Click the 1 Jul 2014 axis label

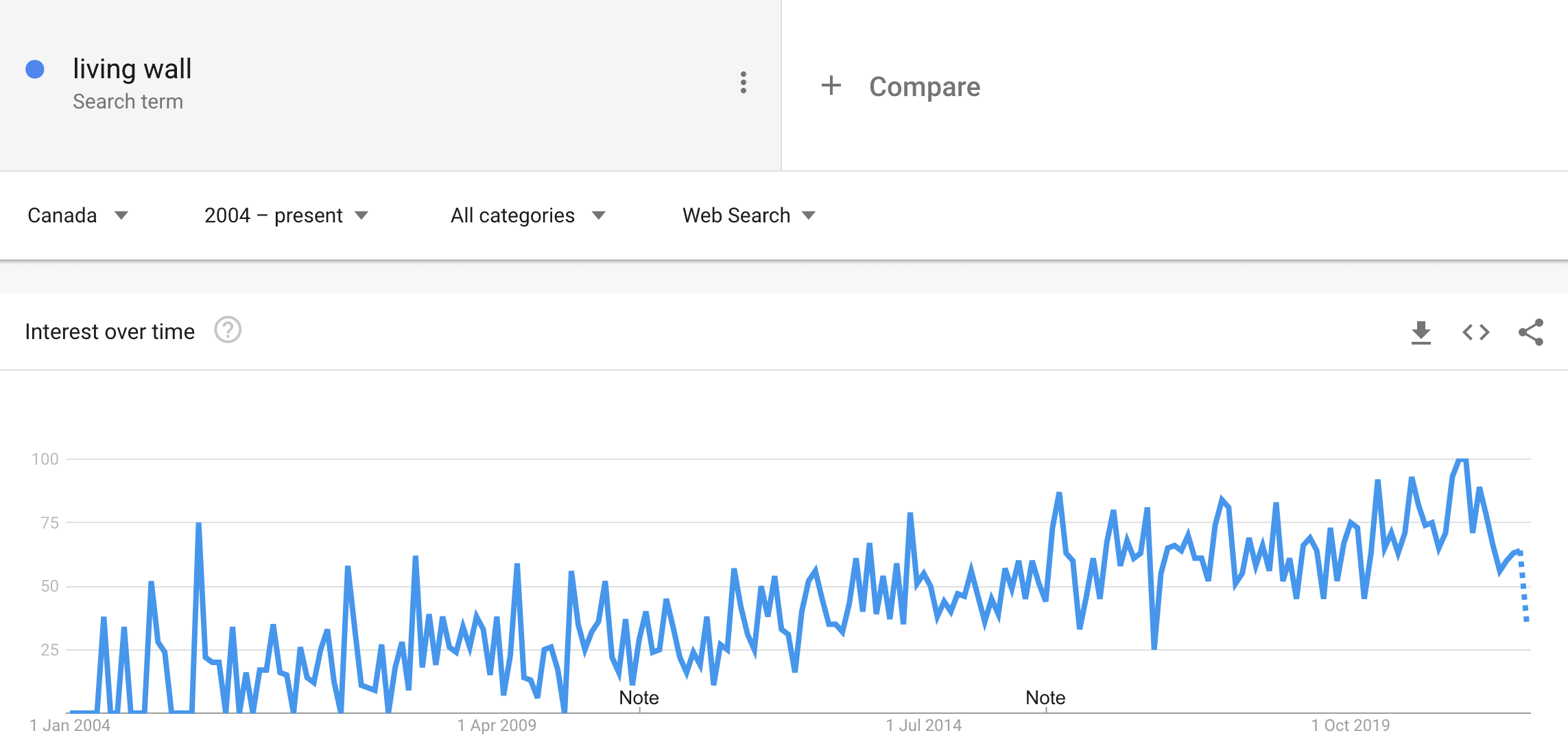[x=923, y=725]
